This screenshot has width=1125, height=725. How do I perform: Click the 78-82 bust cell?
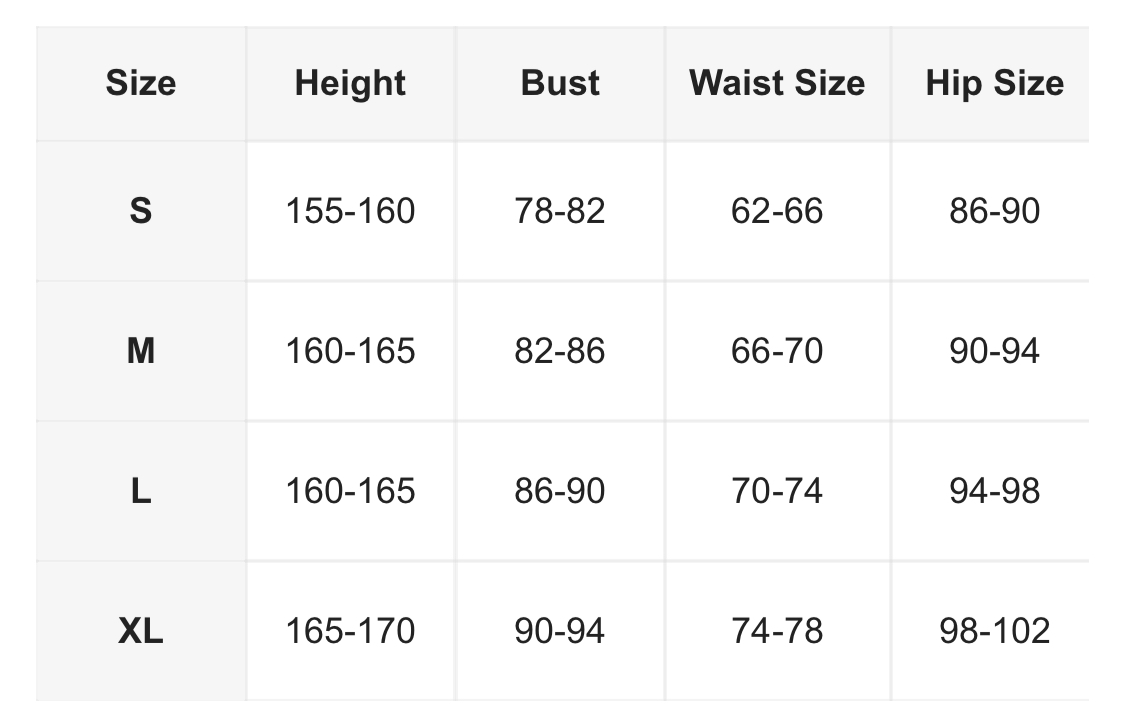click(560, 211)
